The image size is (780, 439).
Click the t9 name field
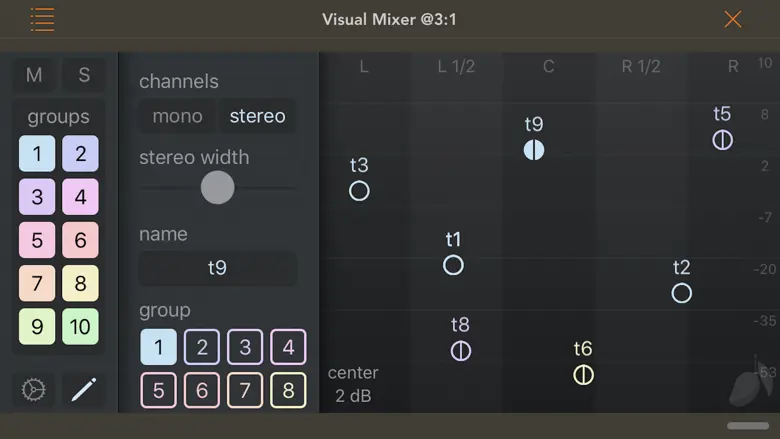[217, 268]
